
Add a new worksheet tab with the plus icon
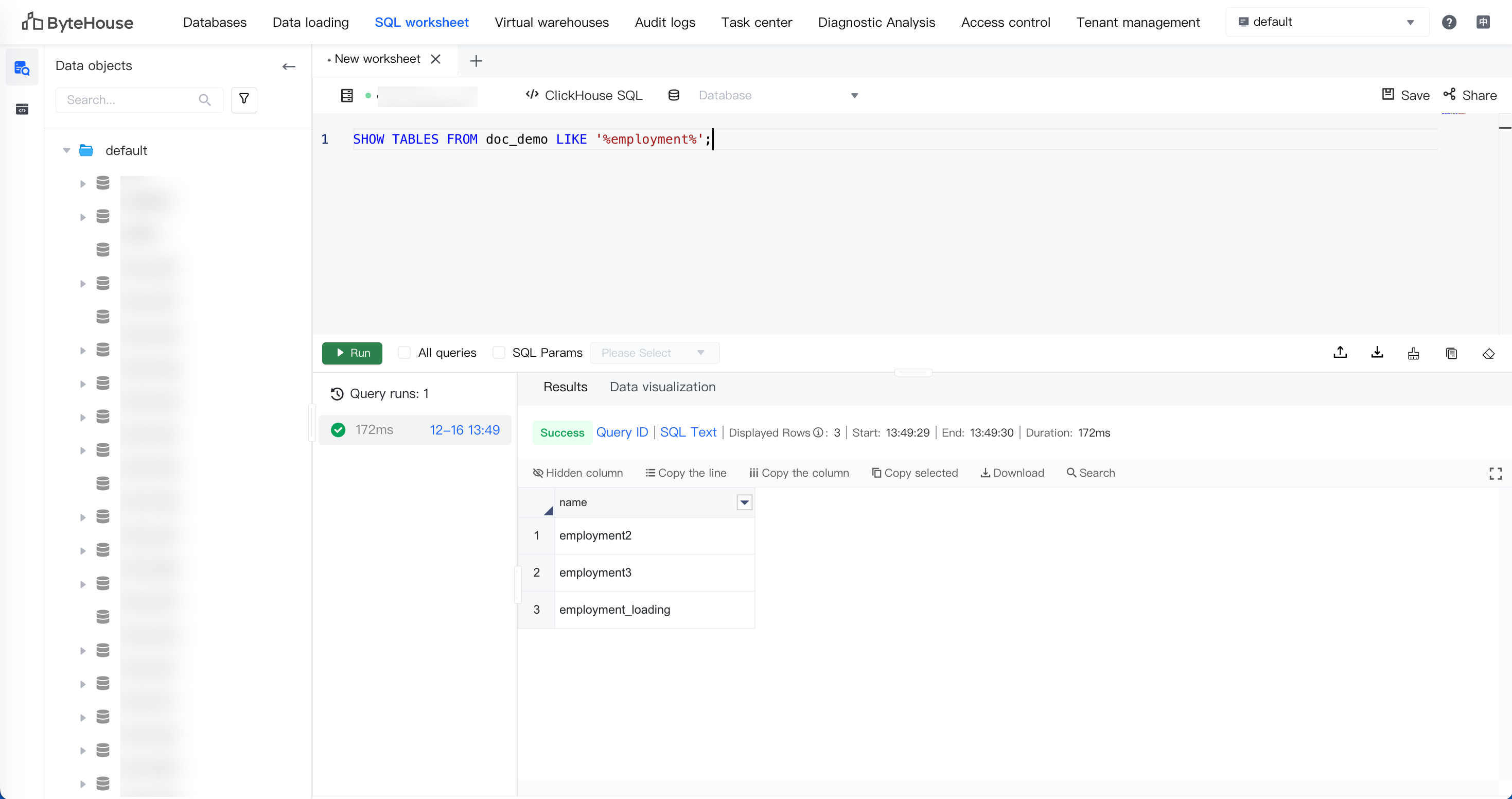476,61
